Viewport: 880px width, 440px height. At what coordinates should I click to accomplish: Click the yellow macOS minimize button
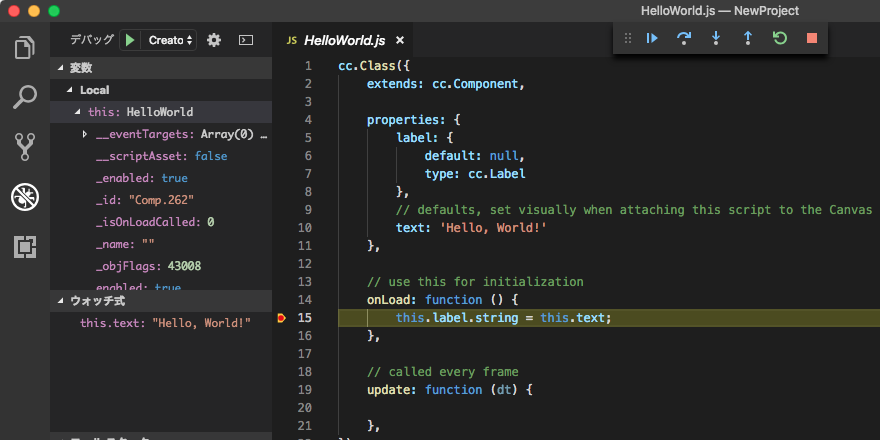pos(34,11)
